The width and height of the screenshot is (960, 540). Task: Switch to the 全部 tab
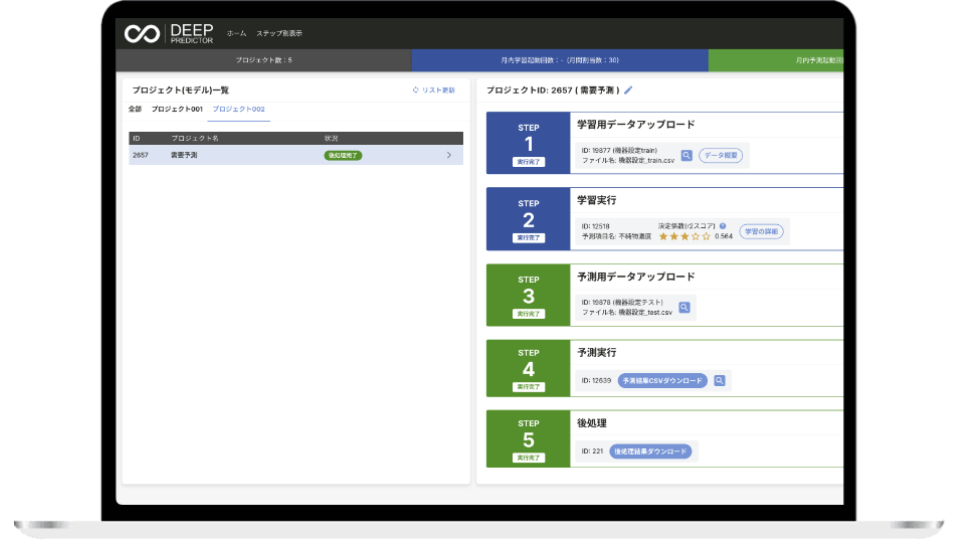135,108
